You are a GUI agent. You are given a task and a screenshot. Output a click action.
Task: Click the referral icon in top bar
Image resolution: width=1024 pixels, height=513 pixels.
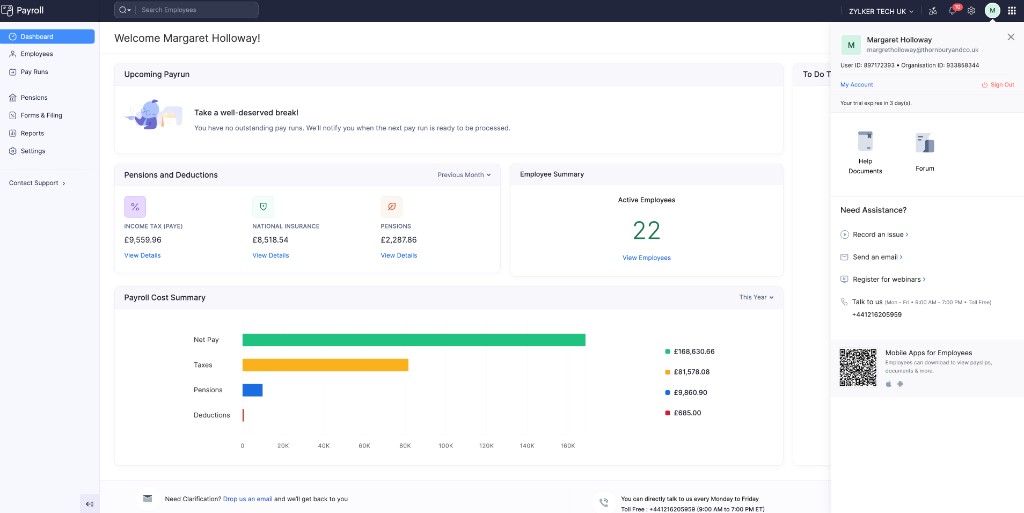[933, 10]
